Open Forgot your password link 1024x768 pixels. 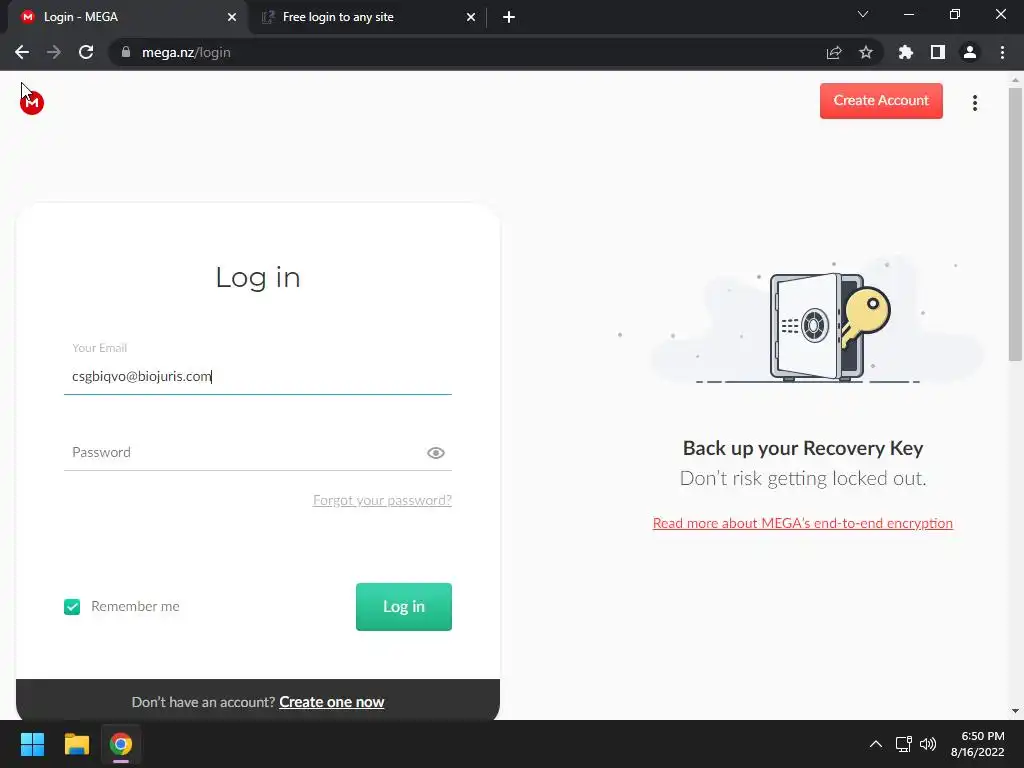click(x=382, y=500)
